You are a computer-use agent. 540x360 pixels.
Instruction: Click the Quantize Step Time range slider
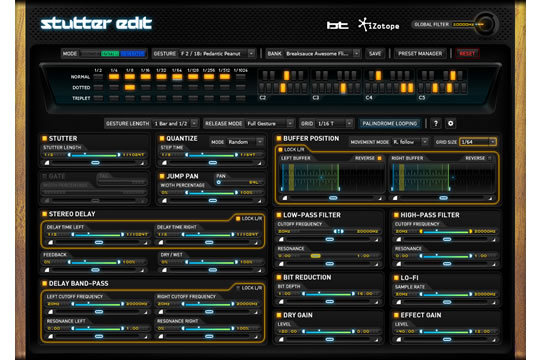coord(211,155)
